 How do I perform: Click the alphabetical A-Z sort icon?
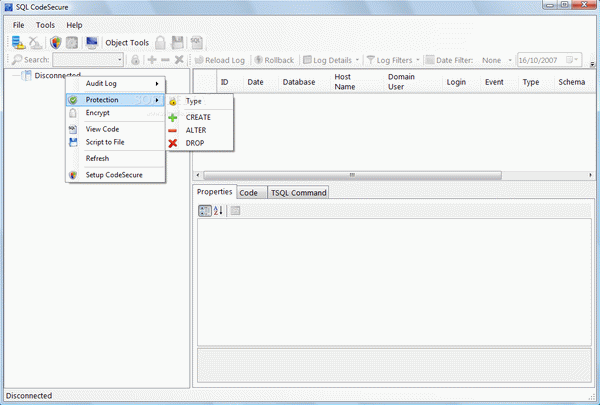(218, 211)
